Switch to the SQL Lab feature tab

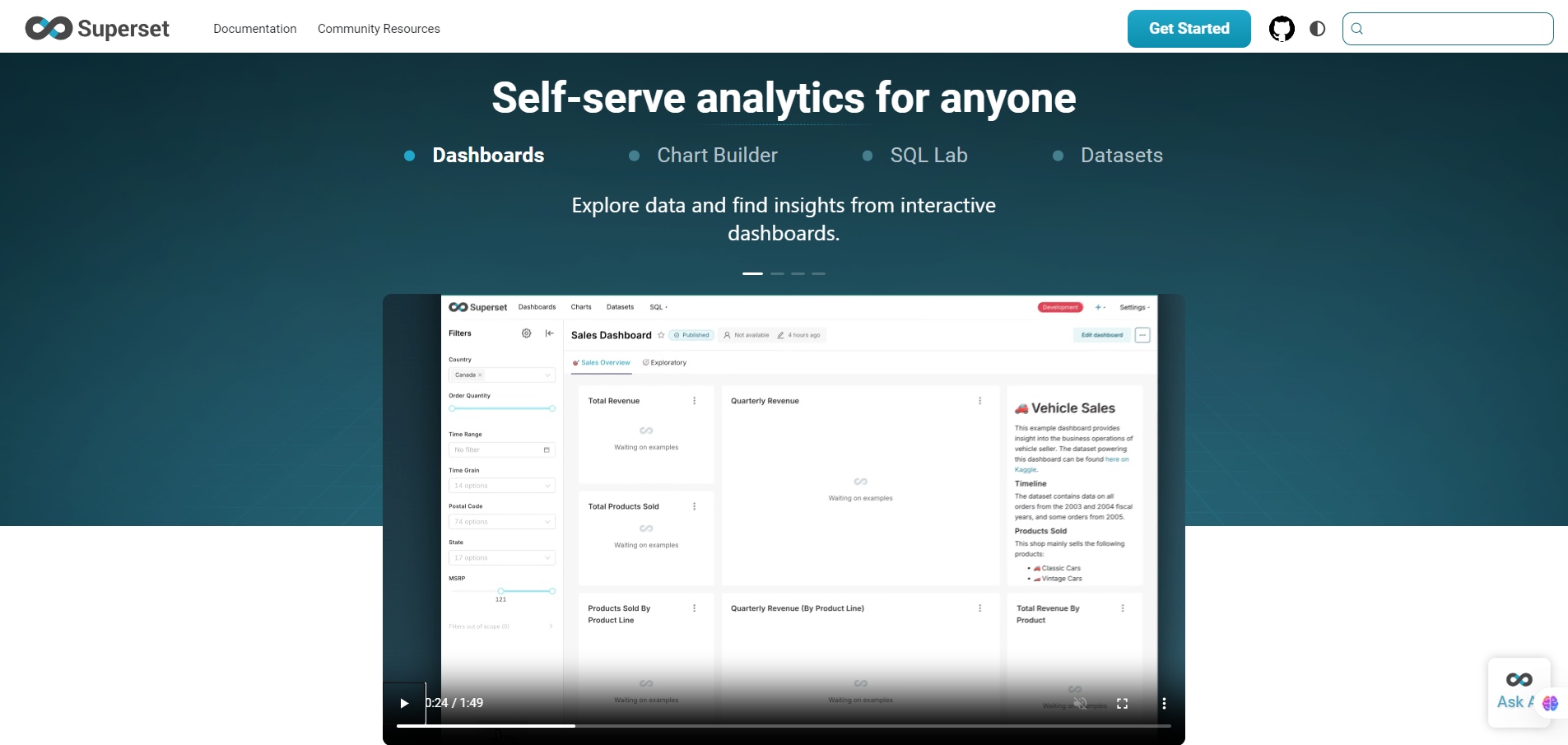click(x=928, y=156)
